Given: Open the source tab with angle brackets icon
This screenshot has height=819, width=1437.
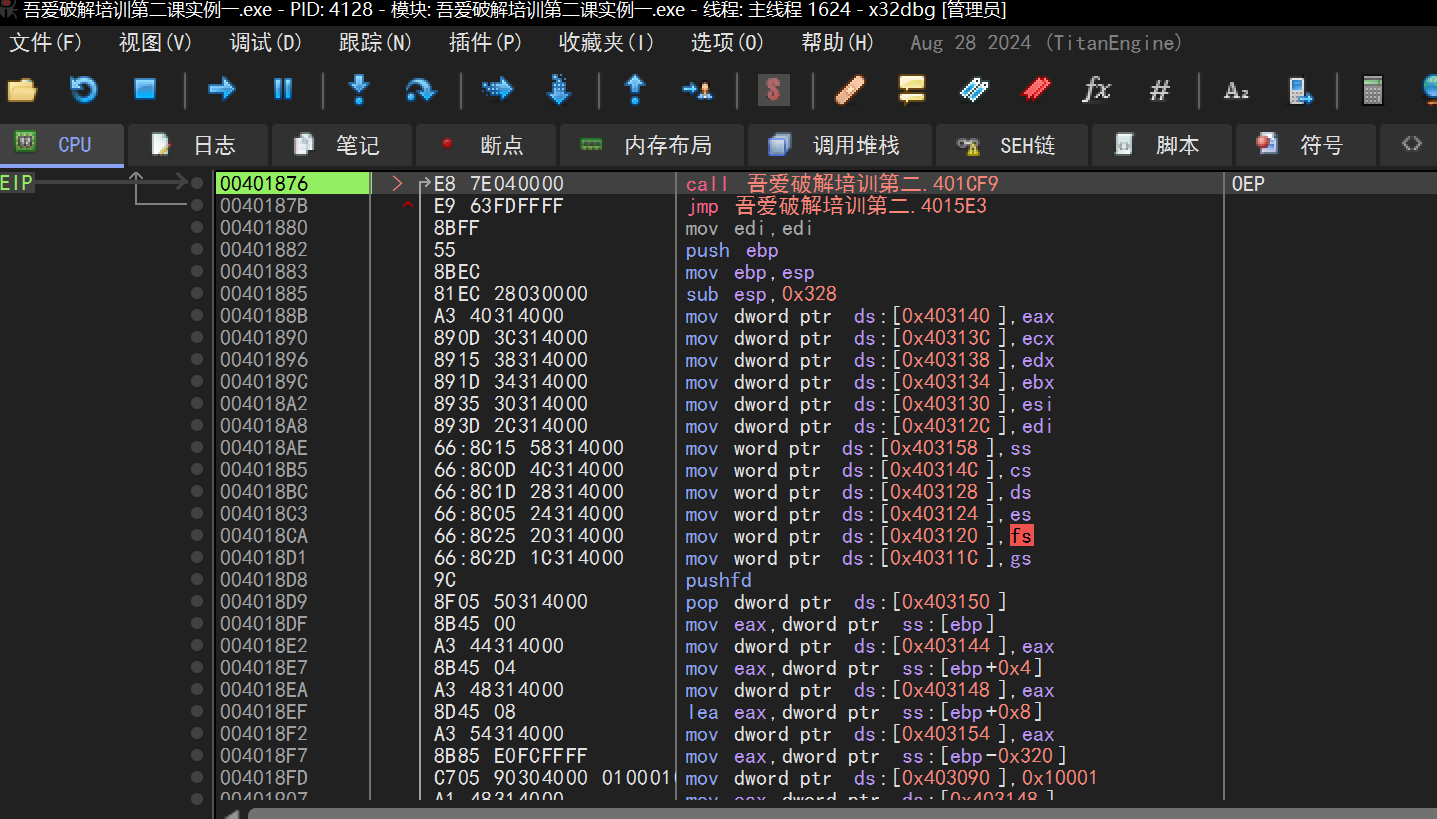Looking at the screenshot, I should 1411,144.
